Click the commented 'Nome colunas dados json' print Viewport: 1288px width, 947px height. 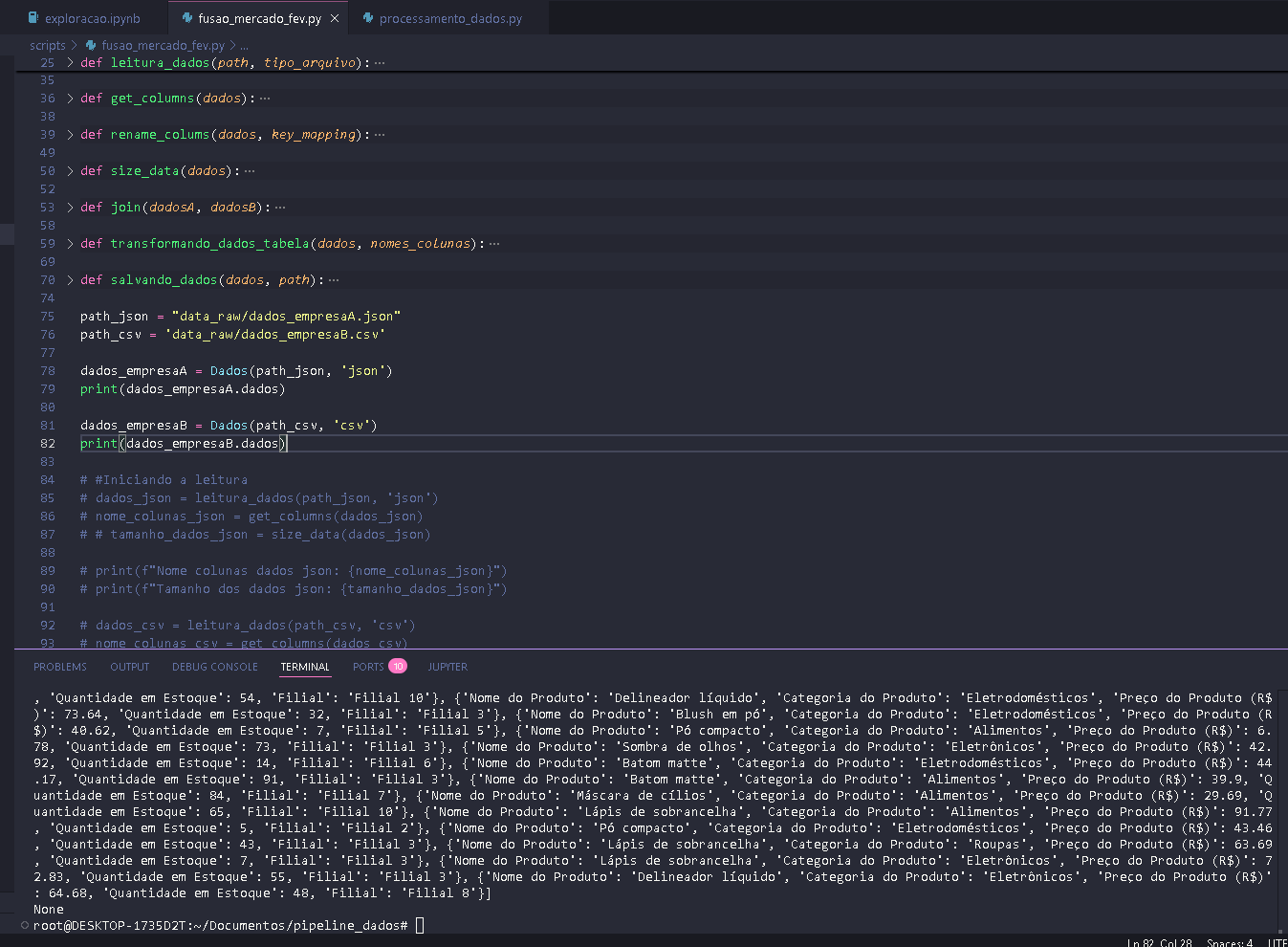(294, 570)
